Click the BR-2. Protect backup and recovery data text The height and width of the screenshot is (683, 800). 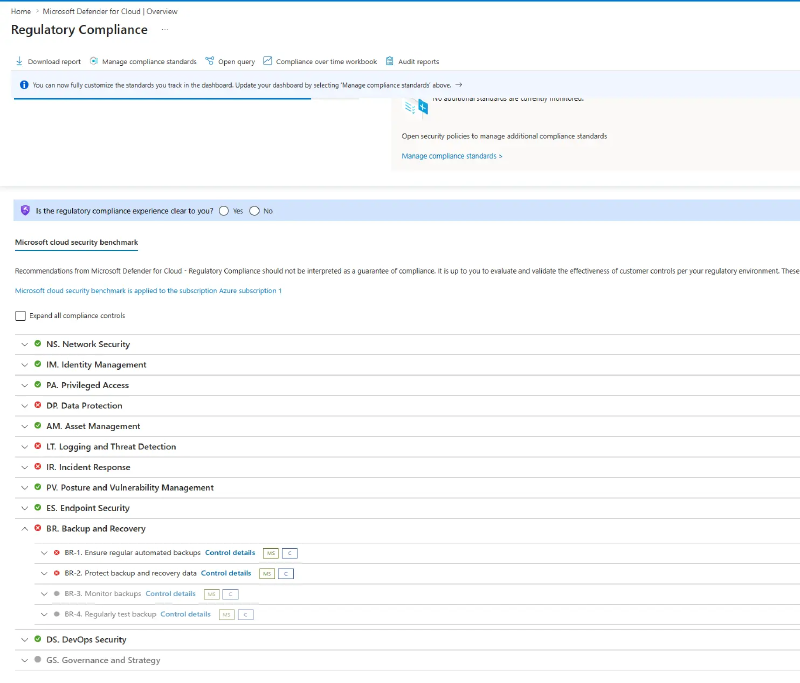click(131, 573)
